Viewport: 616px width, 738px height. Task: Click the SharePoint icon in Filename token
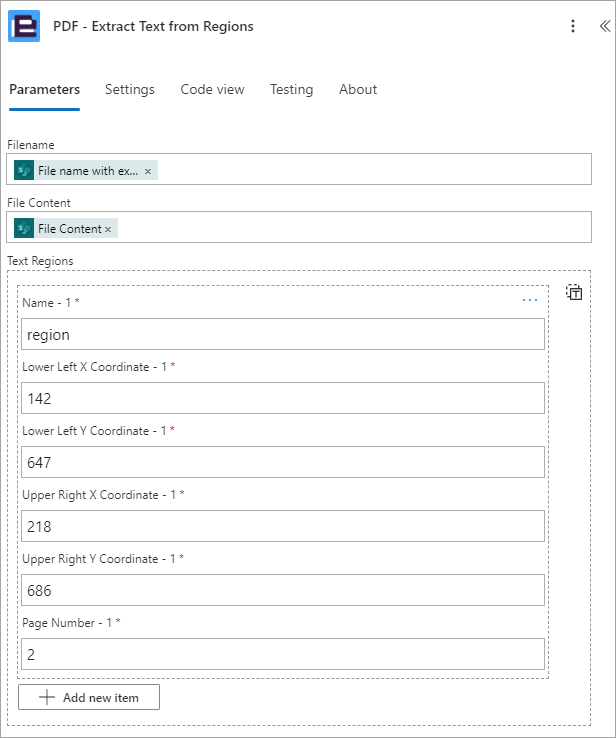24,170
